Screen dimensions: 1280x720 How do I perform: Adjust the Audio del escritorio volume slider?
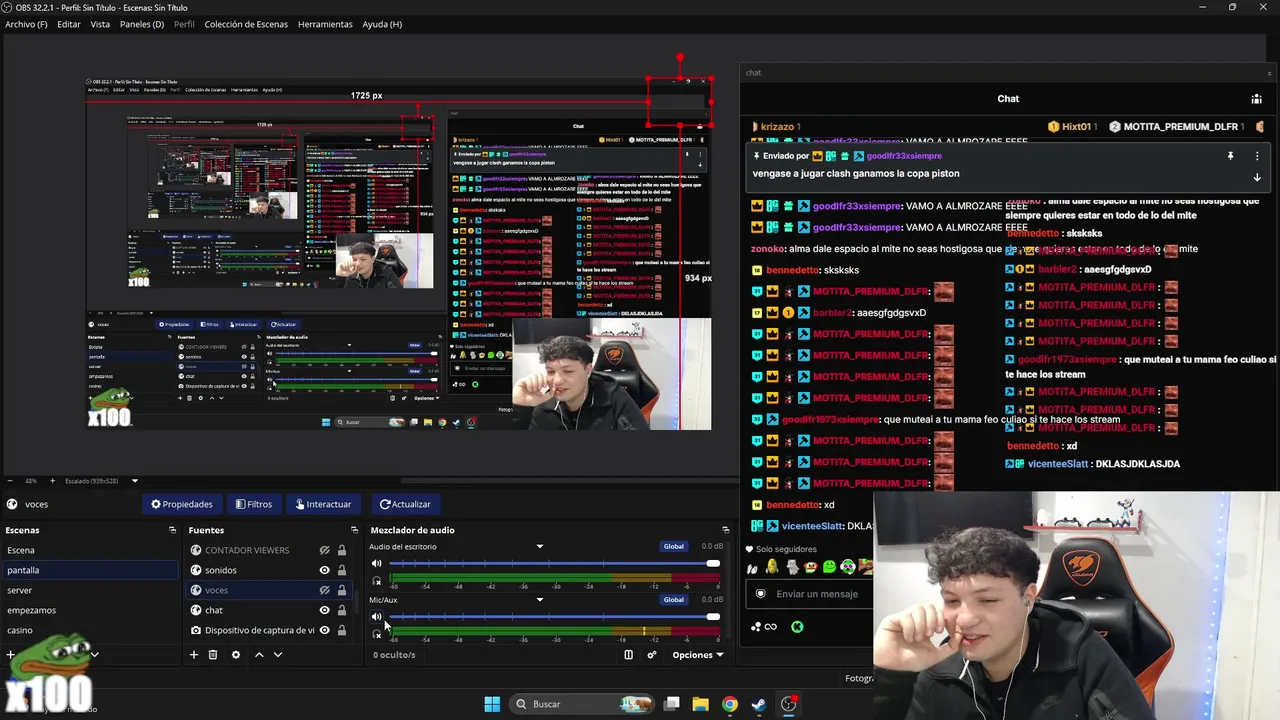(x=555, y=564)
